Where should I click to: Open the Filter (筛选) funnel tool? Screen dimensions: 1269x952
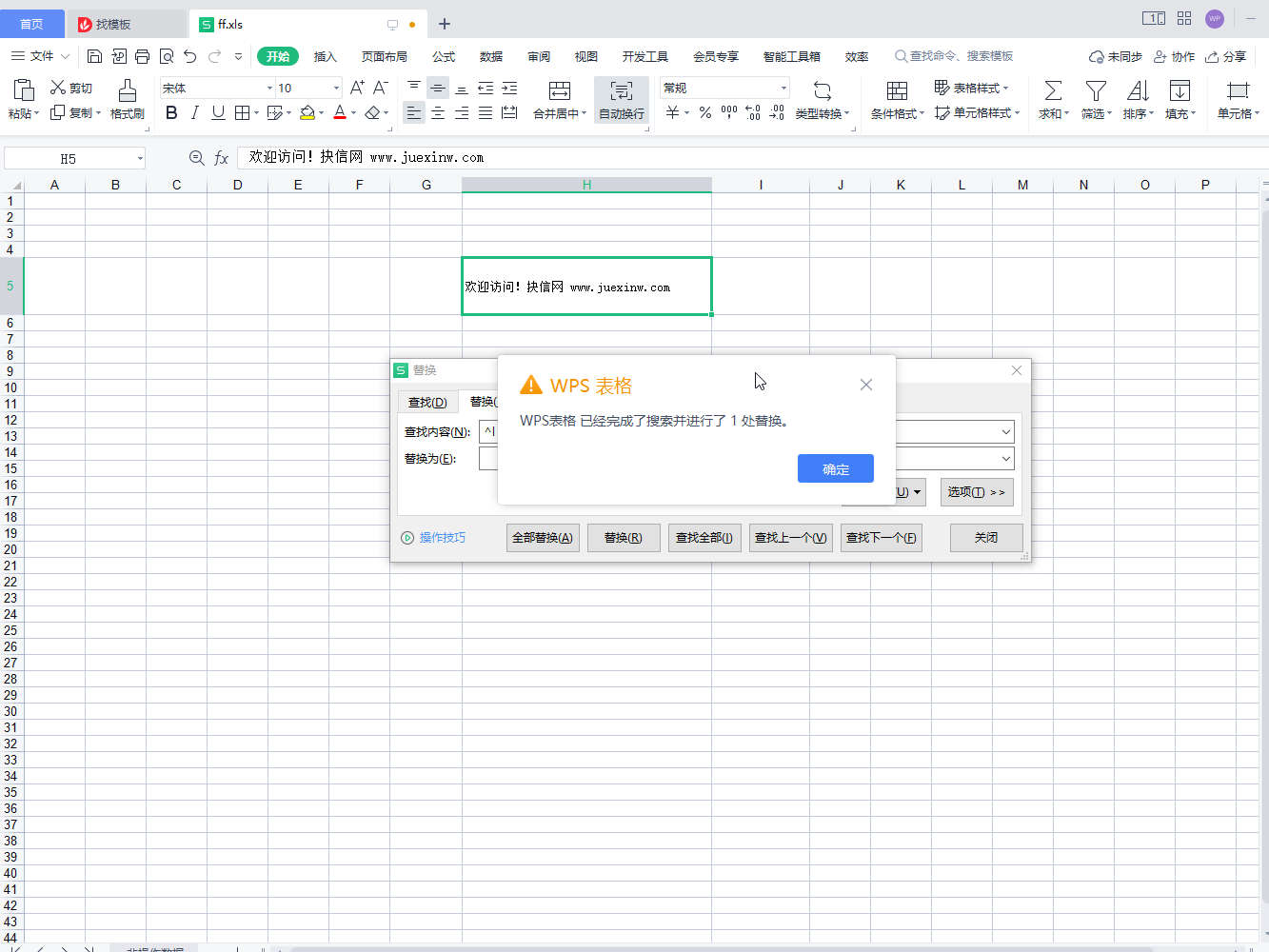pos(1096,91)
